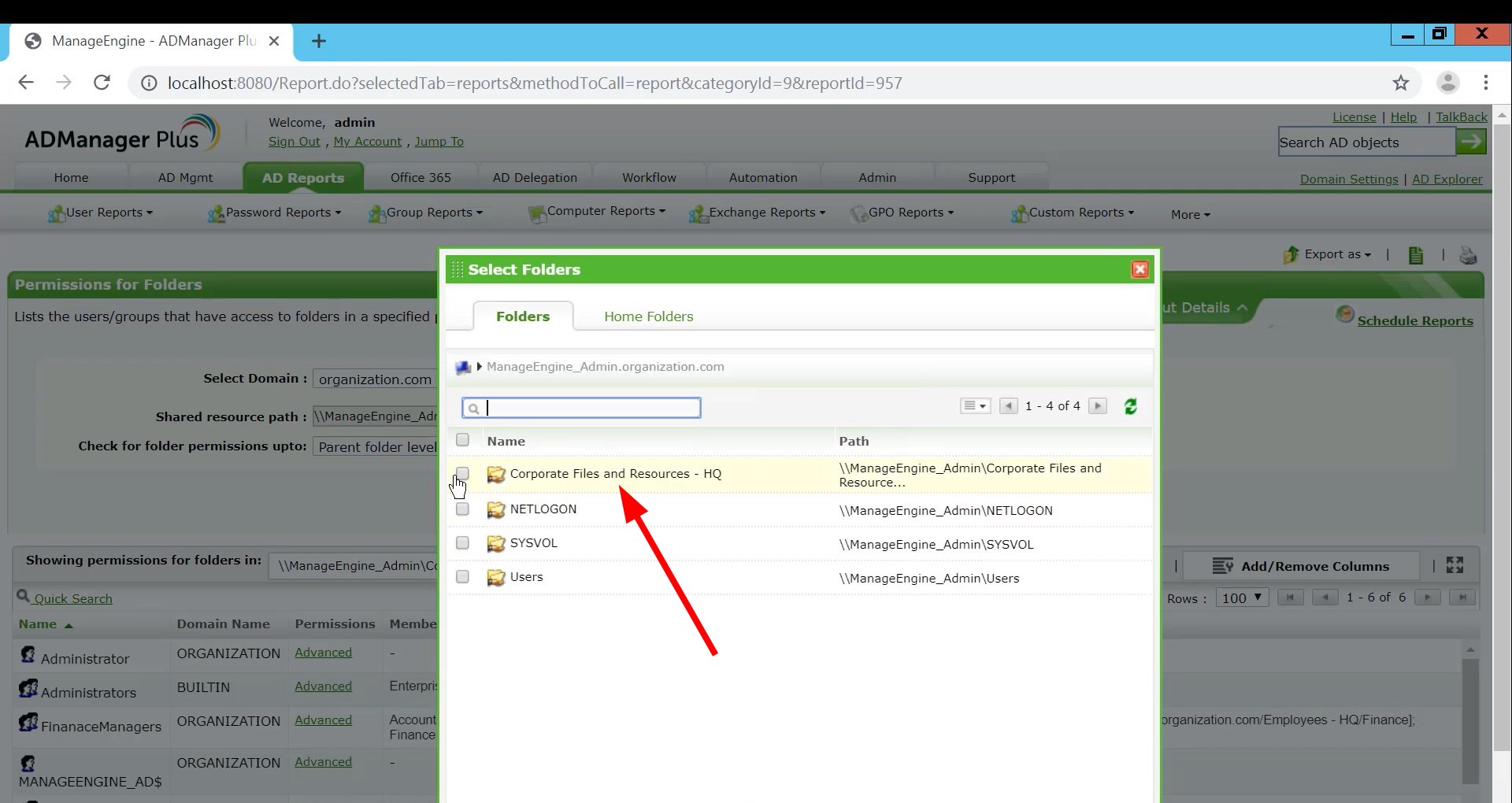This screenshot has height=803, width=1512.
Task: Open the AD Delegation tab
Action: point(535,178)
